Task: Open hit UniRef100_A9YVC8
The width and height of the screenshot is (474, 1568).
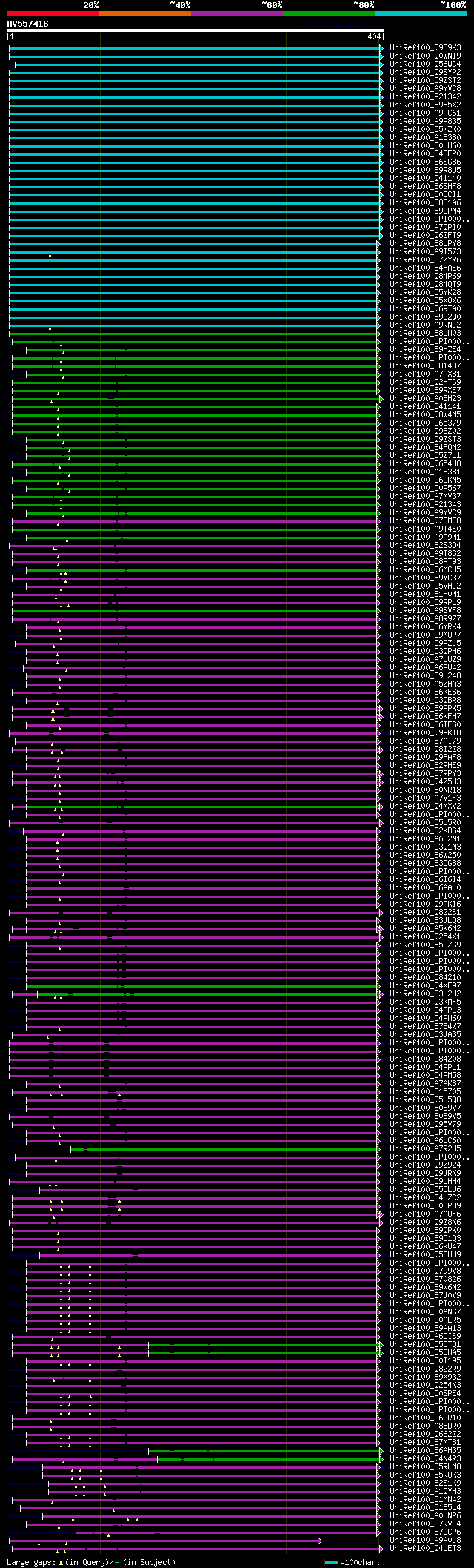Action: [x=425, y=89]
